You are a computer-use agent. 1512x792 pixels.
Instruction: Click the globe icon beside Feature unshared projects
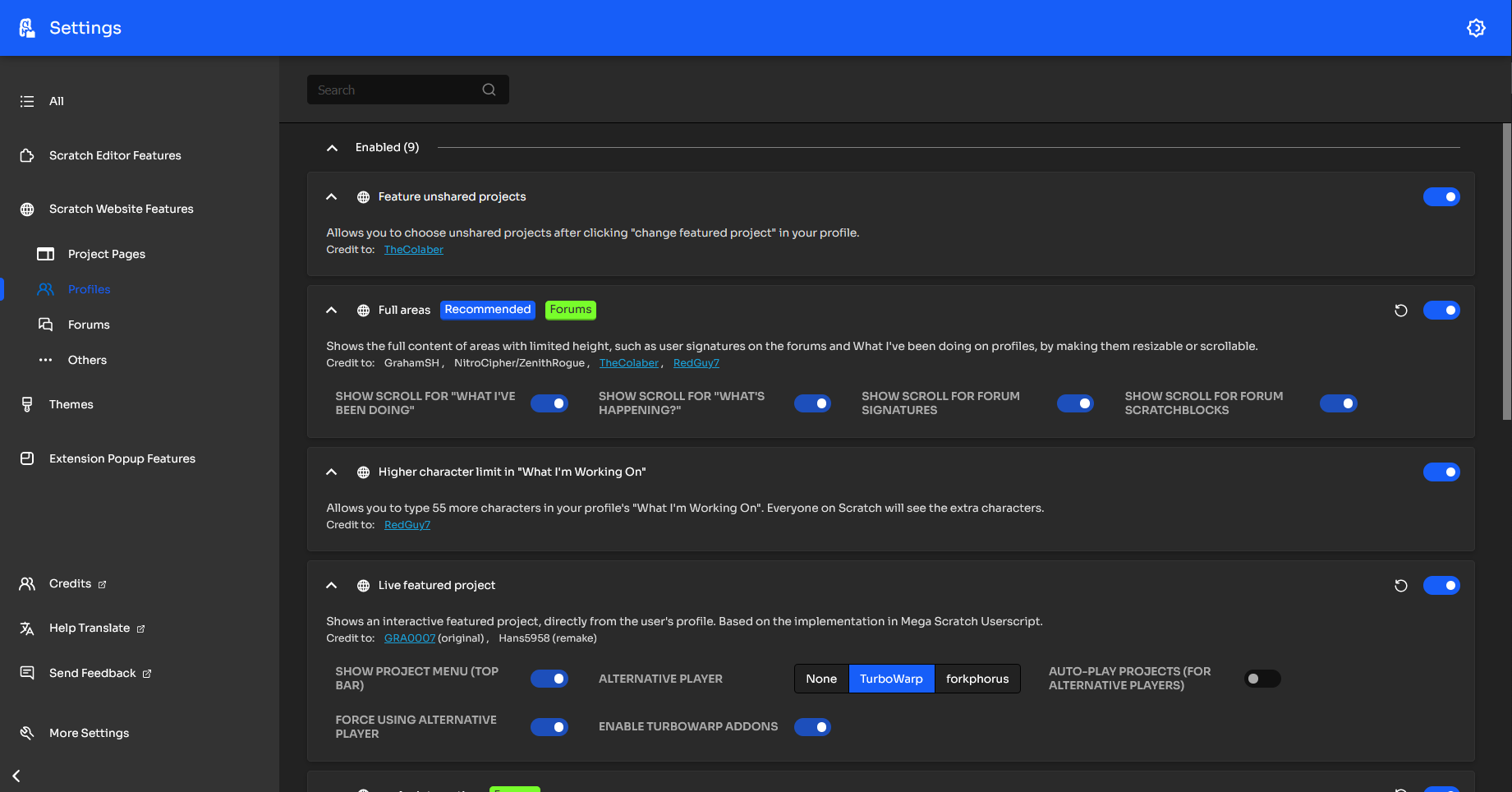363,197
